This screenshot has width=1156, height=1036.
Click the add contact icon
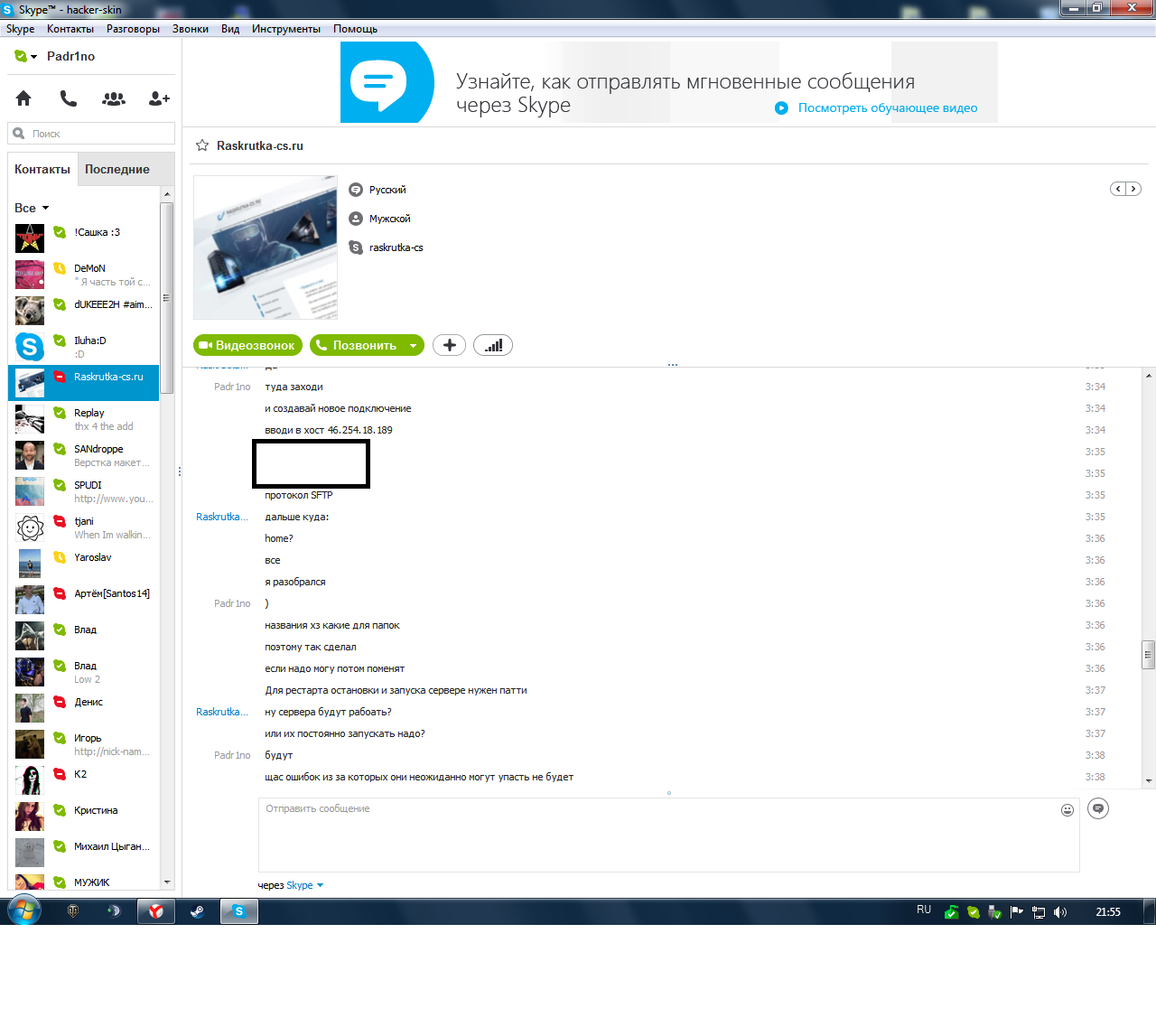(159, 98)
